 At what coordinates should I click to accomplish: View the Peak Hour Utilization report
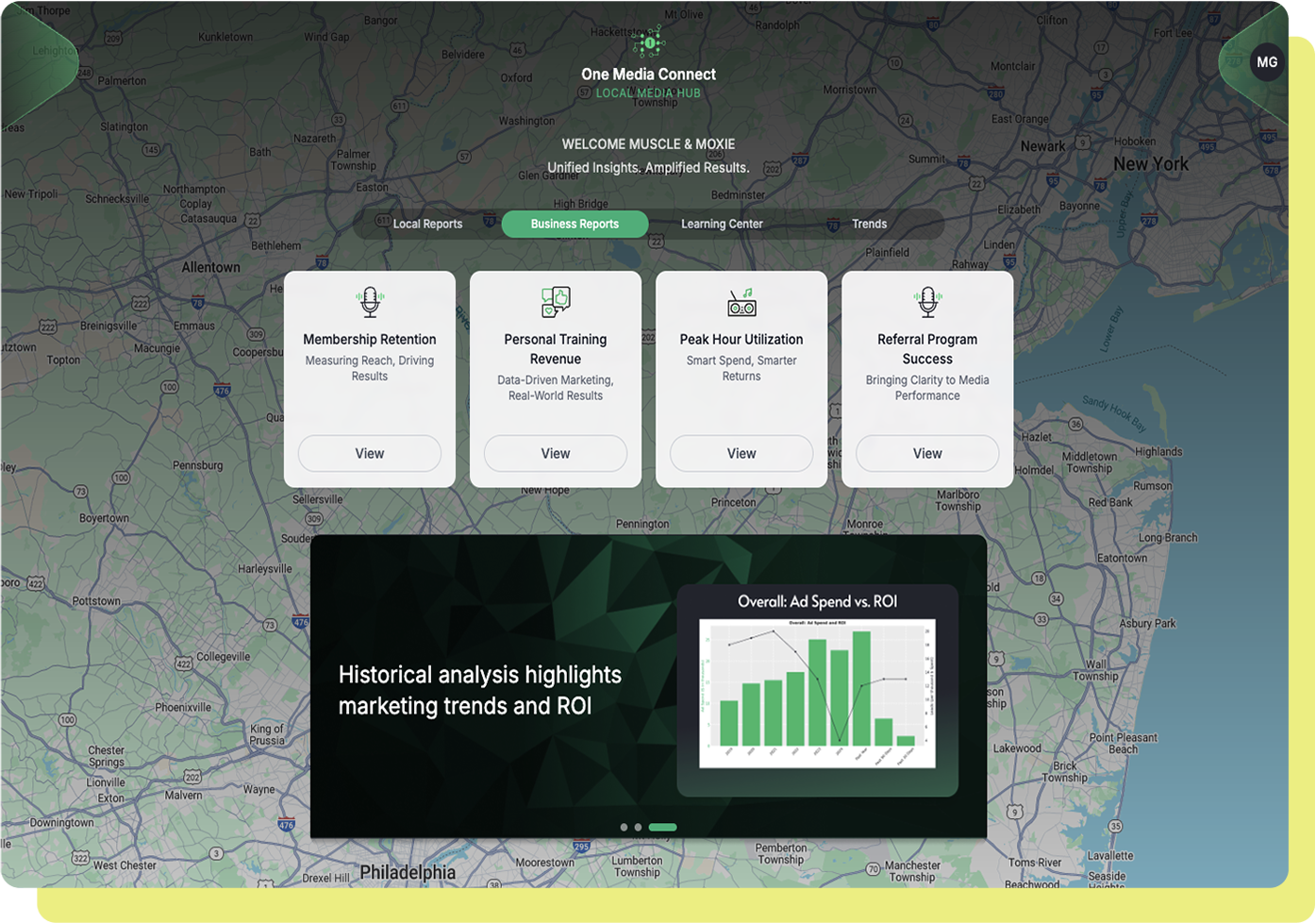741,453
